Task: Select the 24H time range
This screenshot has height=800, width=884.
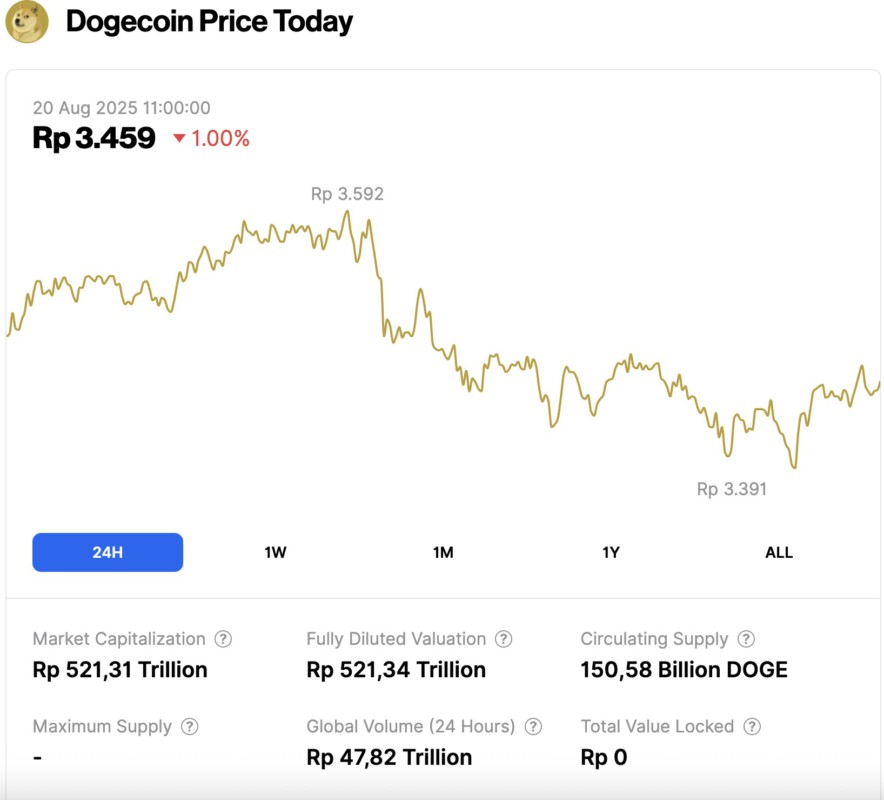Action: (107, 551)
